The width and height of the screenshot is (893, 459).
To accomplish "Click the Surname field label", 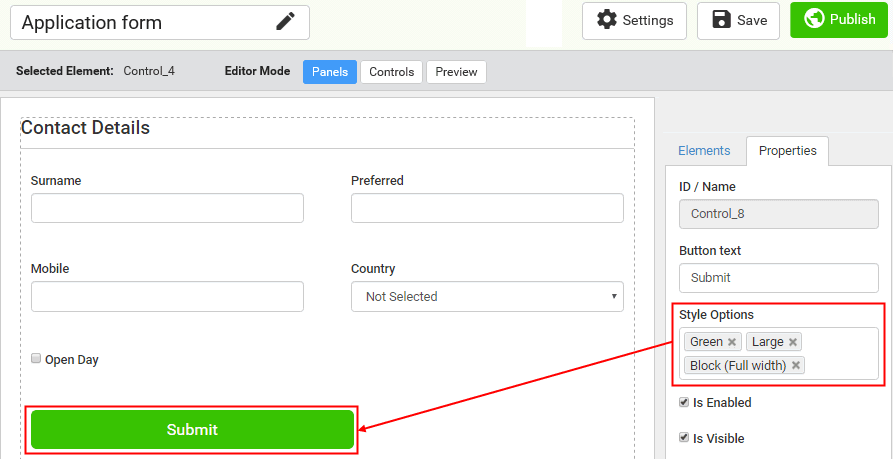I will pyautogui.click(x=56, y=181).
